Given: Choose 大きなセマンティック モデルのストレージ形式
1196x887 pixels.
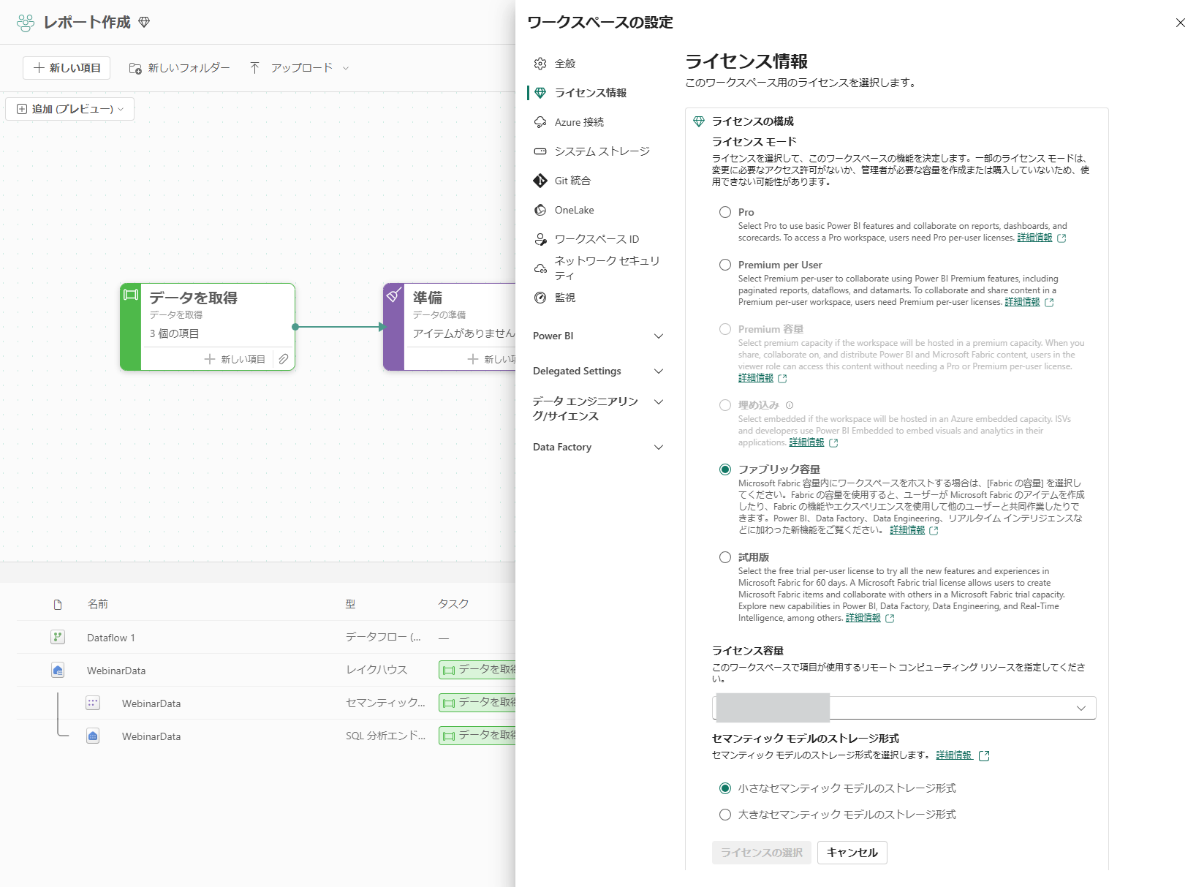Looking at the screenshot, I should click(x=725, y=815).
